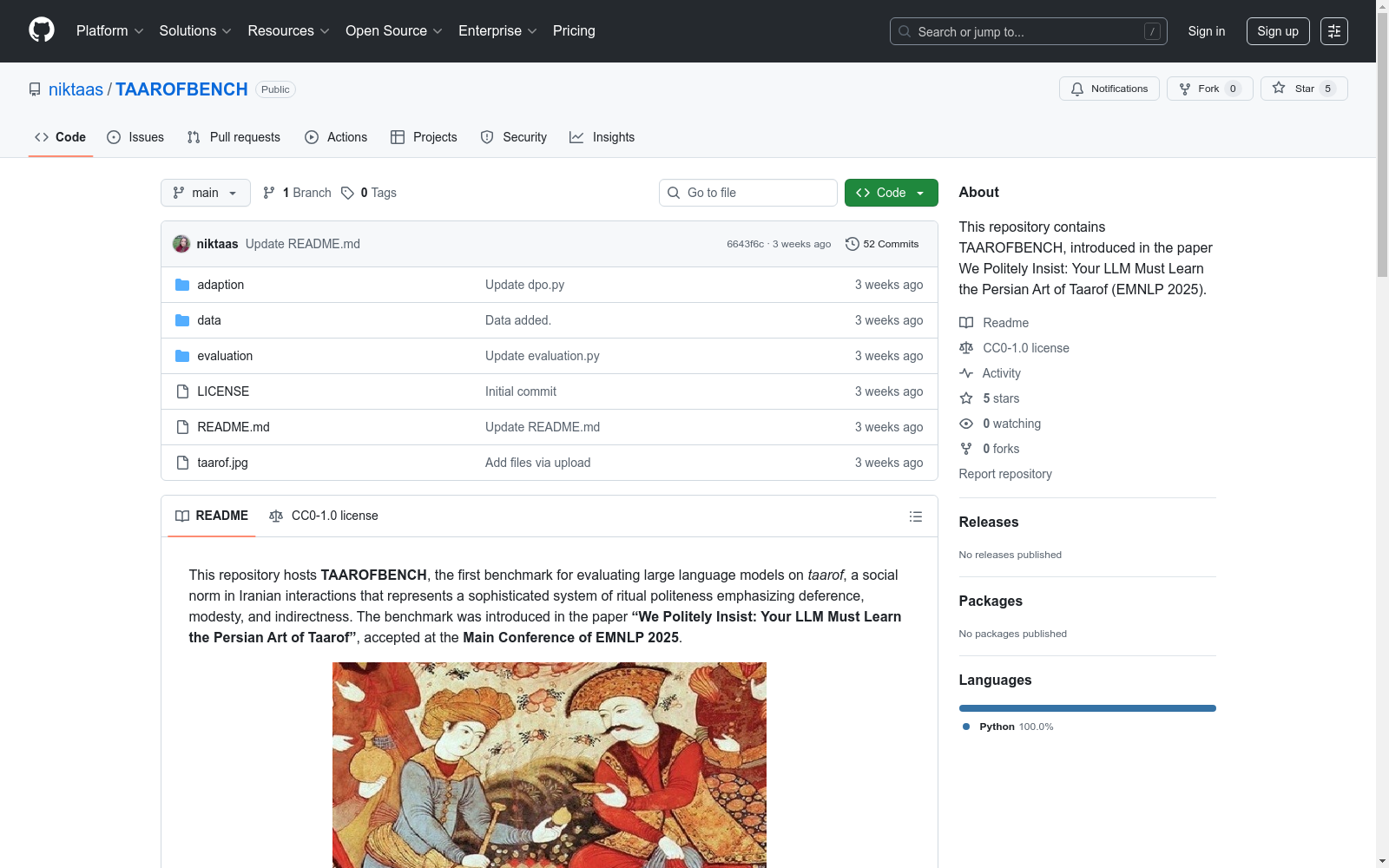Open the 'Data added.' commit message
Viewport: 1389px width, 868px height.
click(518, 320)
